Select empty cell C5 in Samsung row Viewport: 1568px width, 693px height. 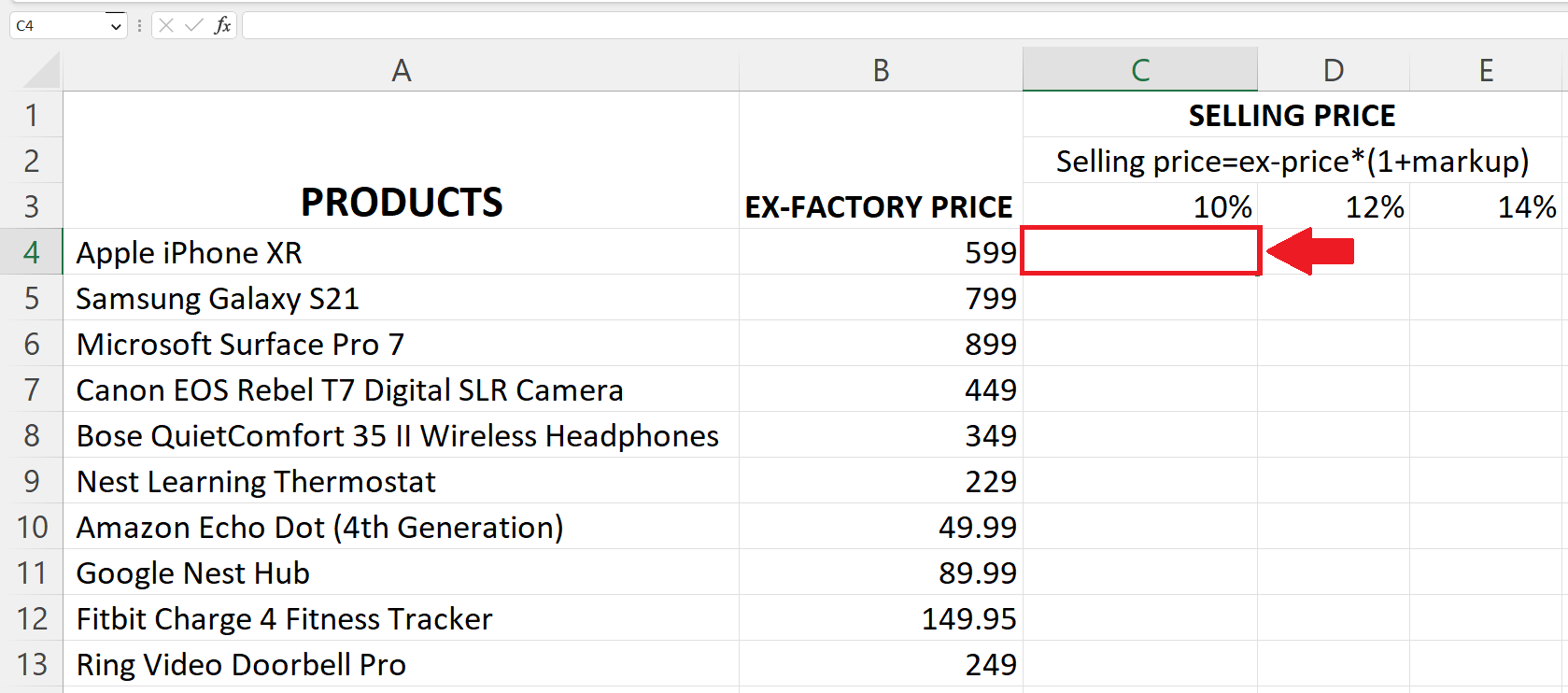1140,298
